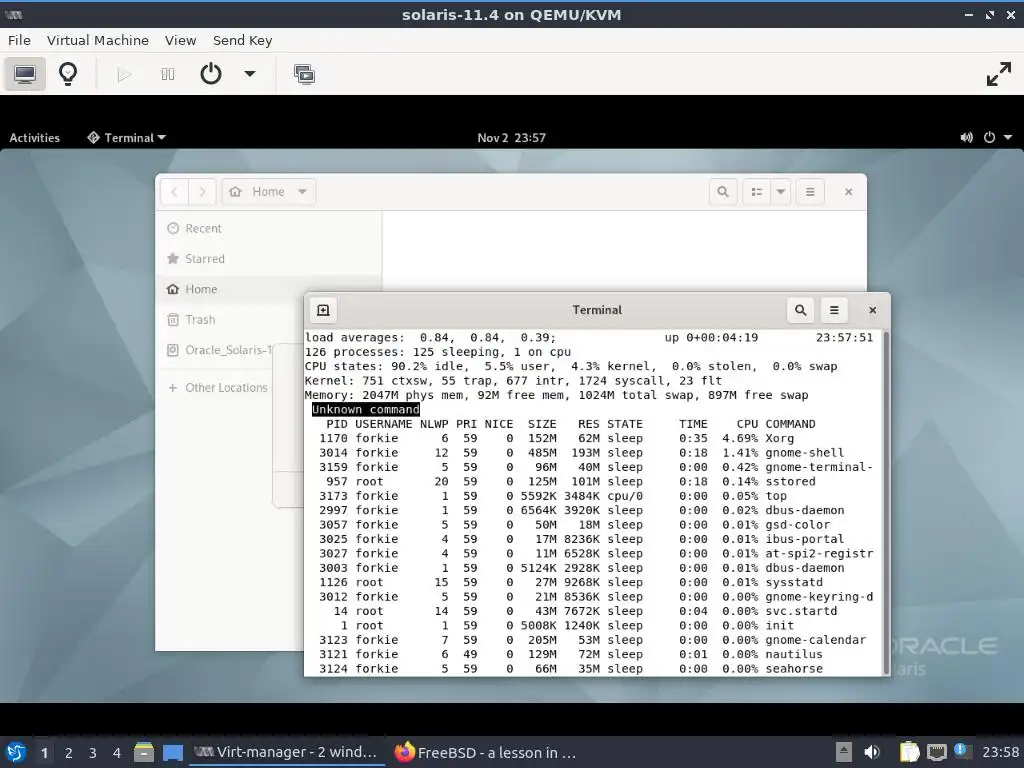Open the Virtual Machine menu
The width and height of the screenshot is (1024, 768).
(97, 40)
